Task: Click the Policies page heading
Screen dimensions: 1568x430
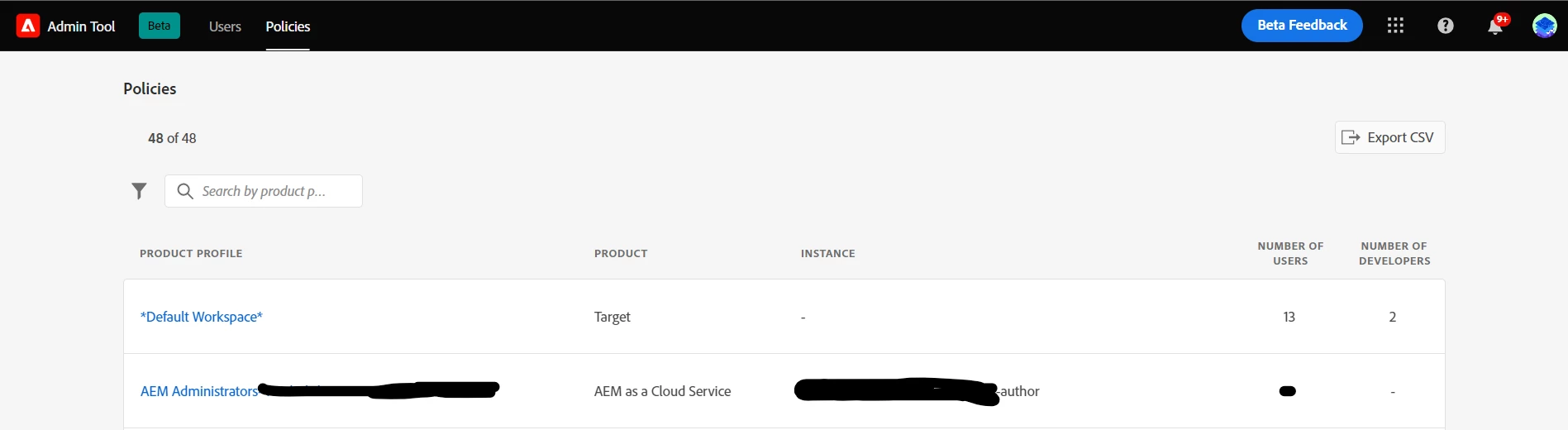Action: (x=150, y=88)
